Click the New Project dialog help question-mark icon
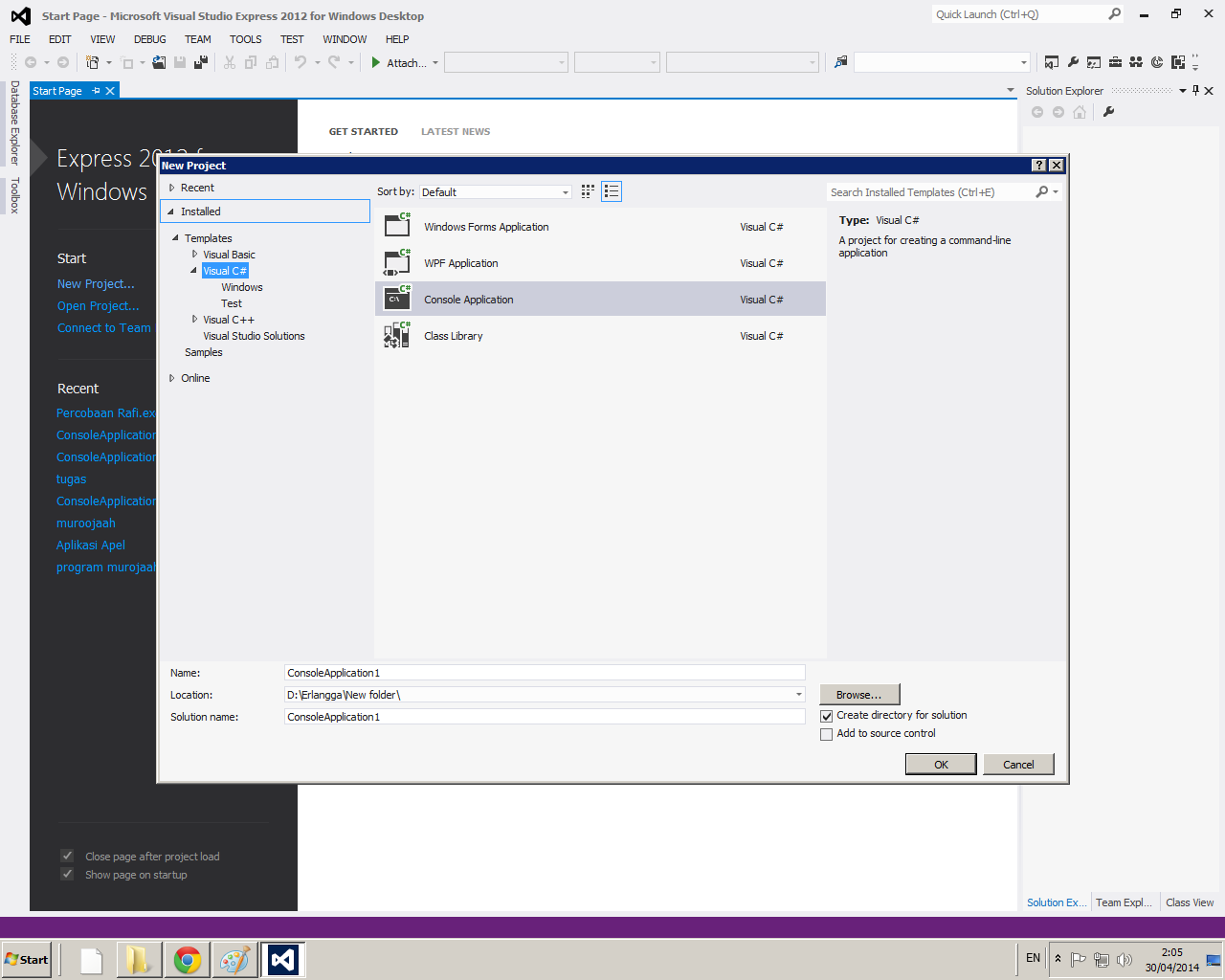This screenshot has width=1225, height=980. (x=1040, y=166)
